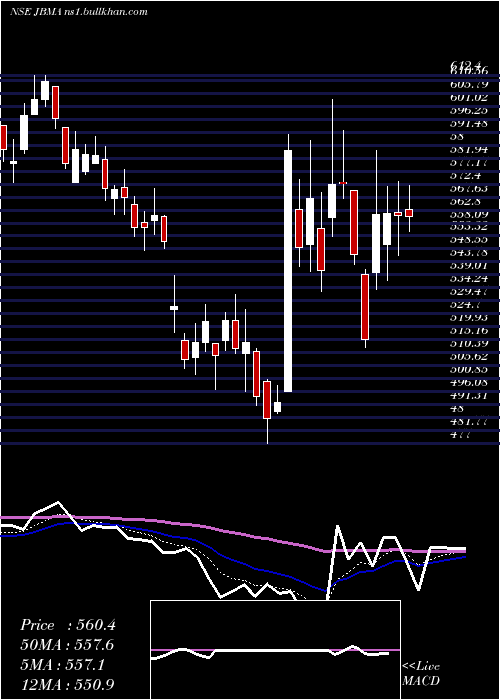Click the 491.31 price axis label

(469, 395)
